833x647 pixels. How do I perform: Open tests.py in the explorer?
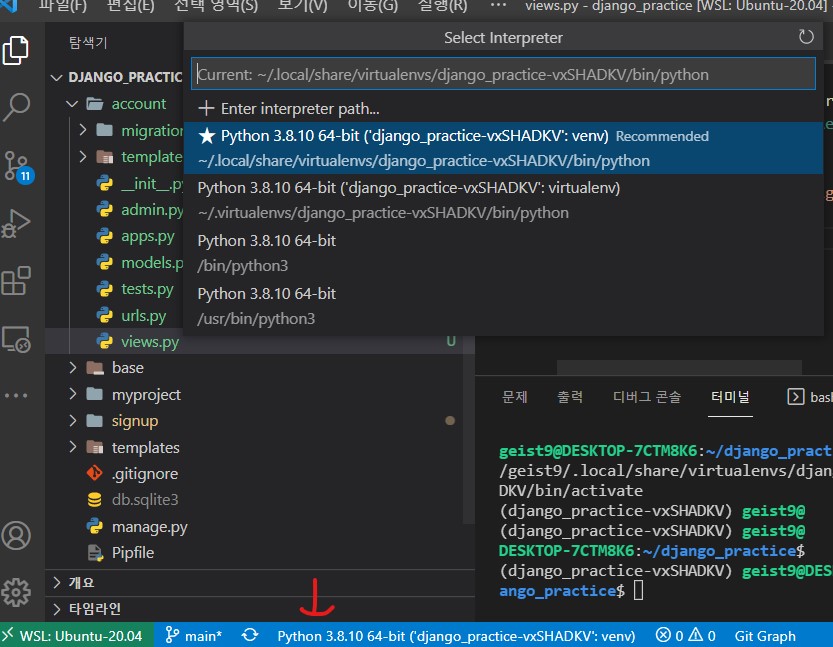pyautogui.click(x=147, y=289)
